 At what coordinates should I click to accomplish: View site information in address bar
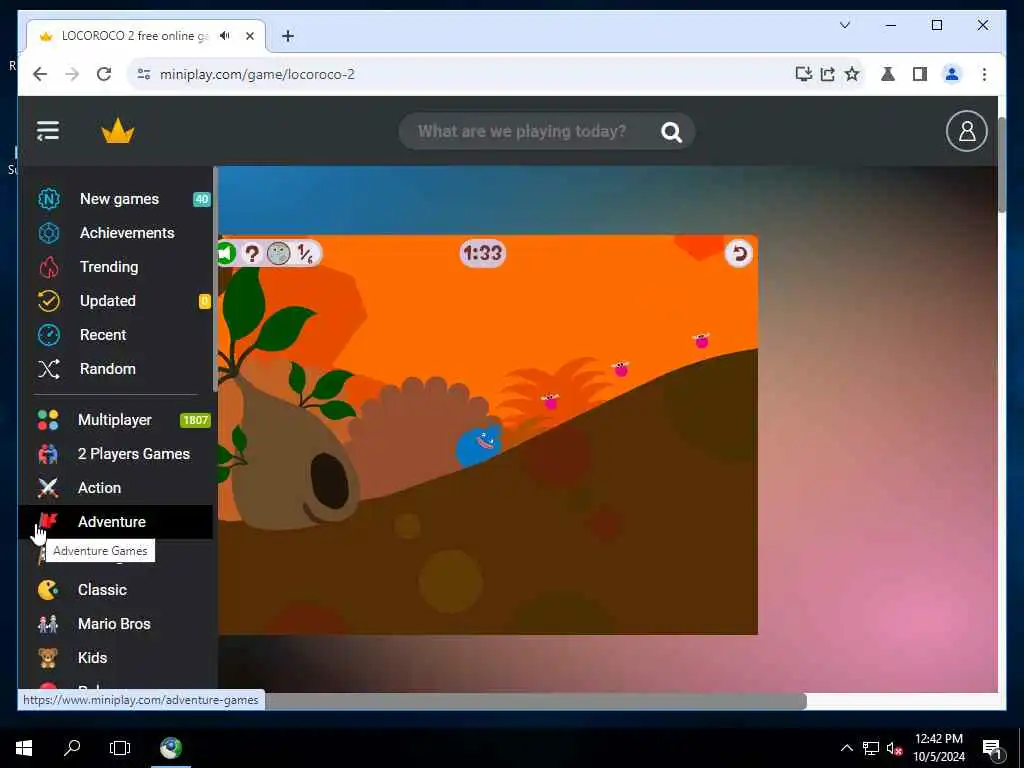pyautogui.click(x=144, y=74)
